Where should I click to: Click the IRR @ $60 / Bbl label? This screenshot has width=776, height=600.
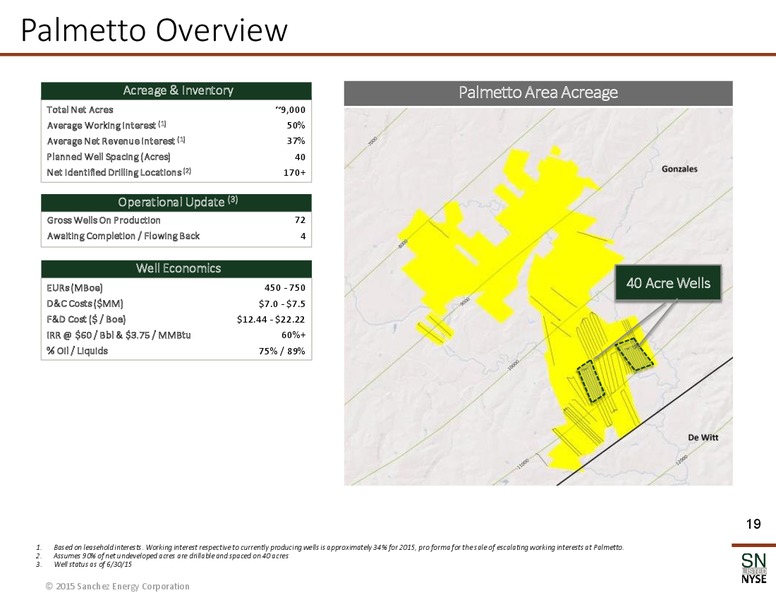pyautogui.click(x=118, y=335)
